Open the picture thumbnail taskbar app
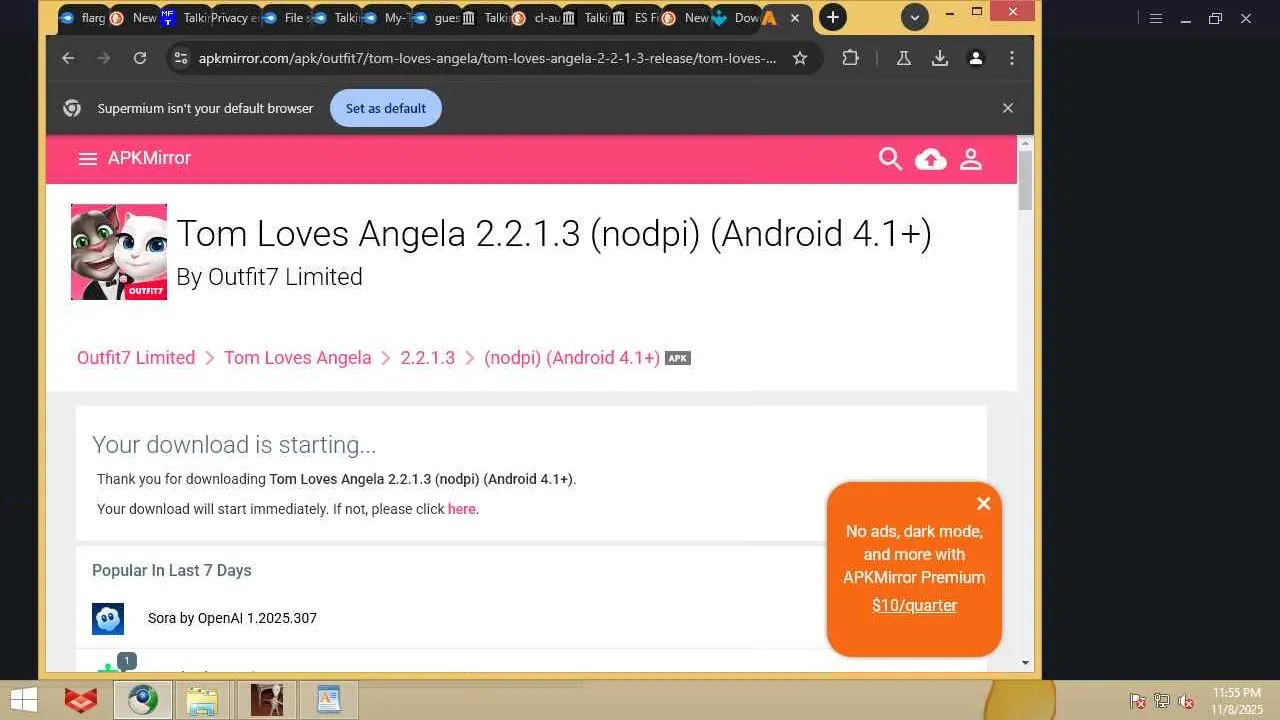 pos(266,700)
